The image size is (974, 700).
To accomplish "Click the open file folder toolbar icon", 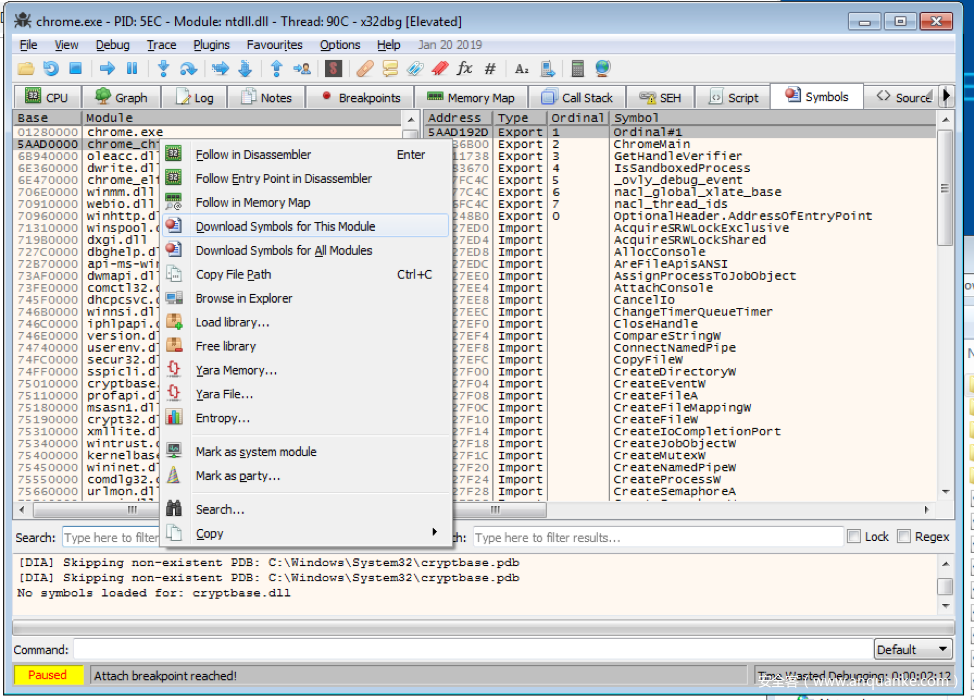I will (x=26, y=68).
